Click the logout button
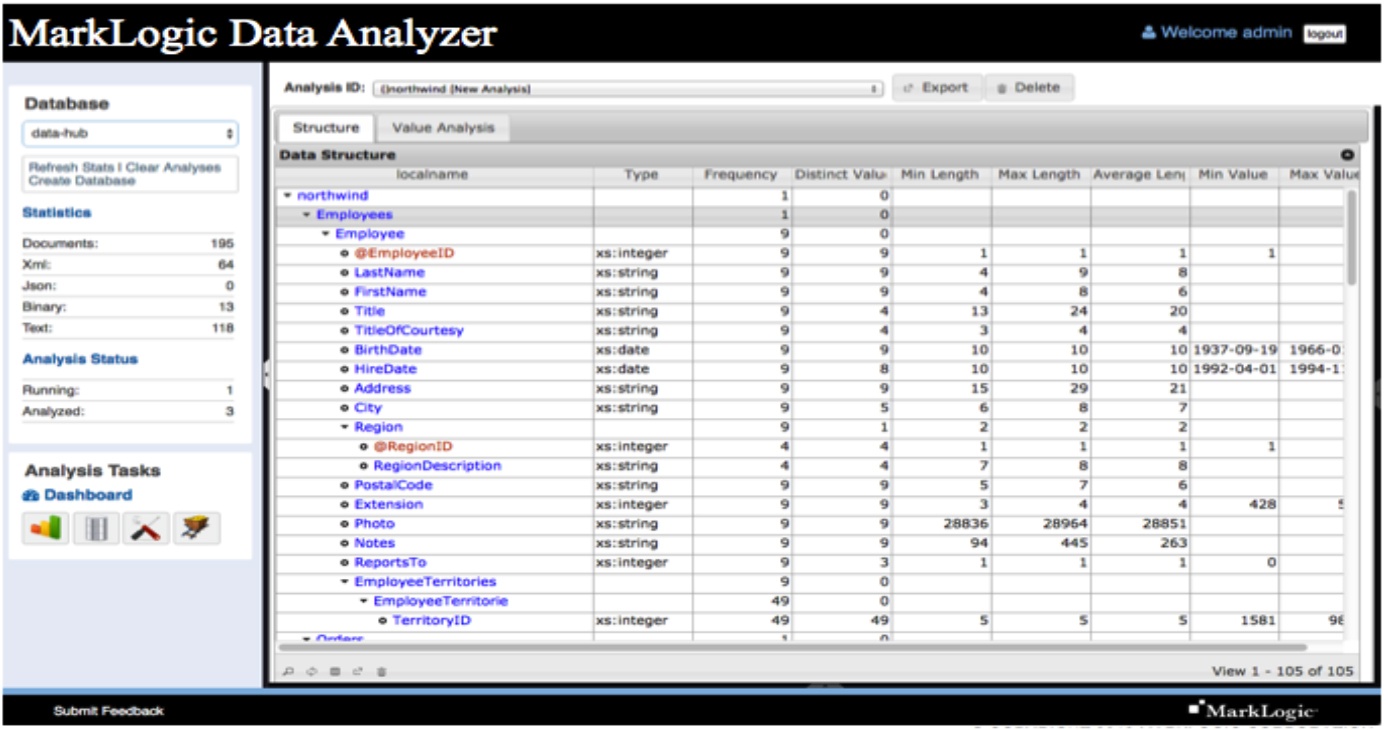Image resolution: width=1388 pixels, height=730 pixels. pos(1324,34)
